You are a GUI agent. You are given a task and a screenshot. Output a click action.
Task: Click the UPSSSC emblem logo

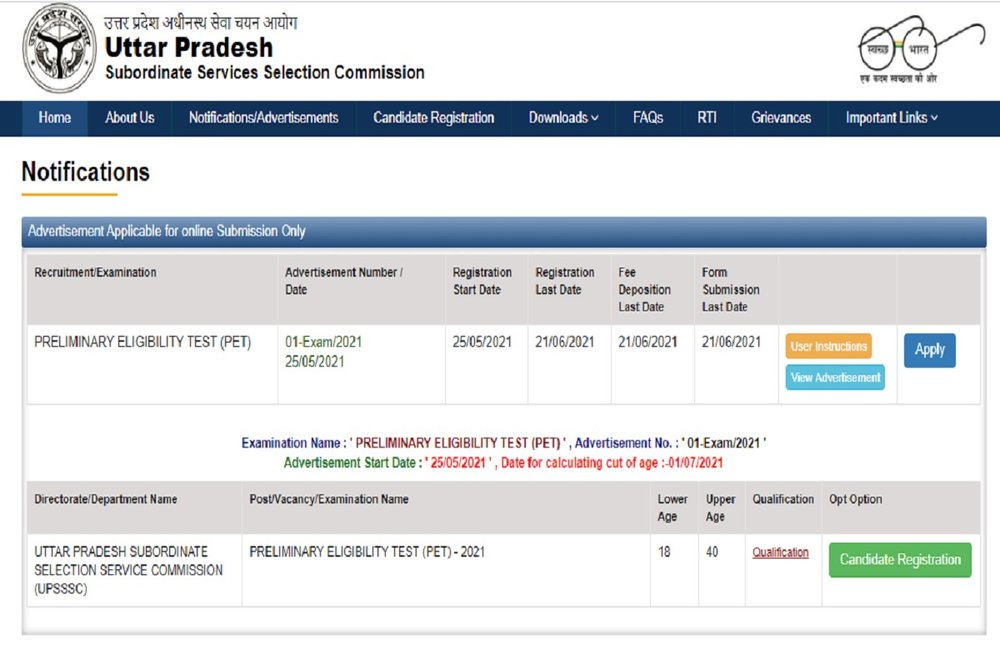pos(58,47)
